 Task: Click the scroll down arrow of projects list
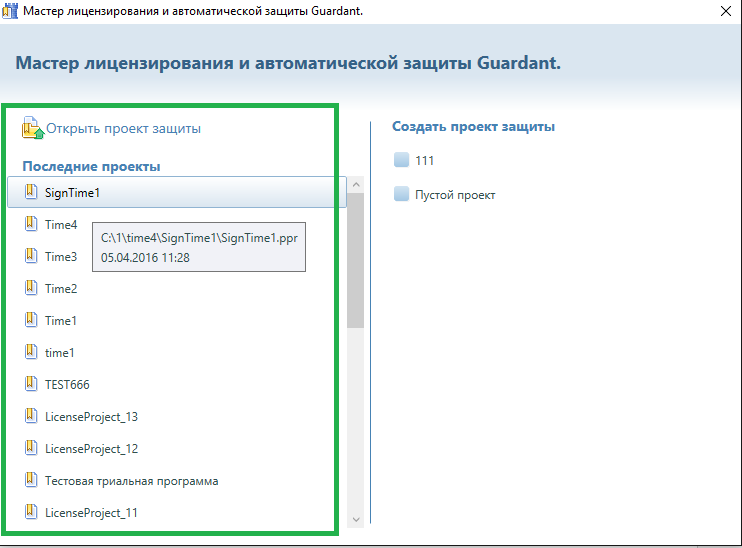click(x=355, y=519)
